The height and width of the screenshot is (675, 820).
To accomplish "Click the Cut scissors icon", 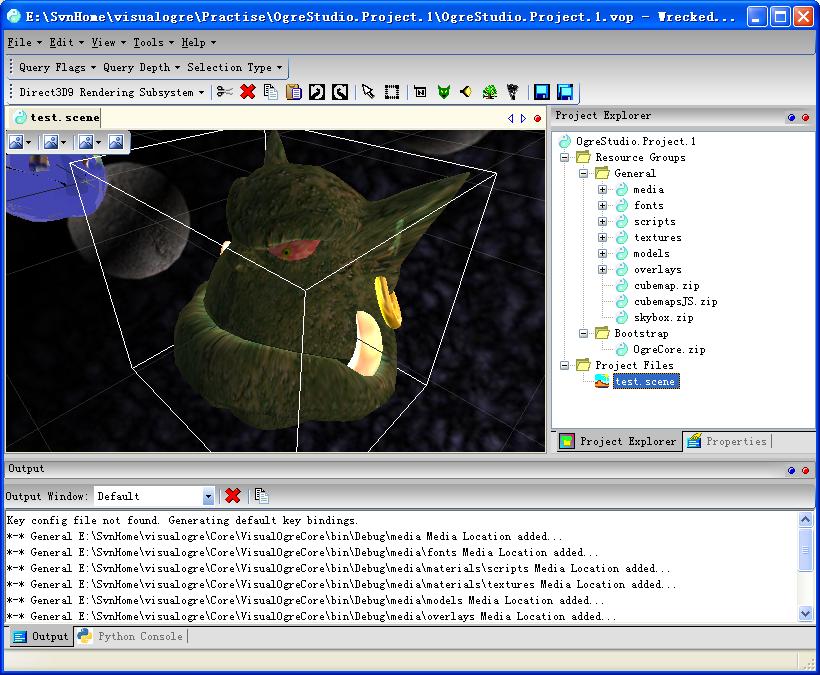I will coord(225,92).
